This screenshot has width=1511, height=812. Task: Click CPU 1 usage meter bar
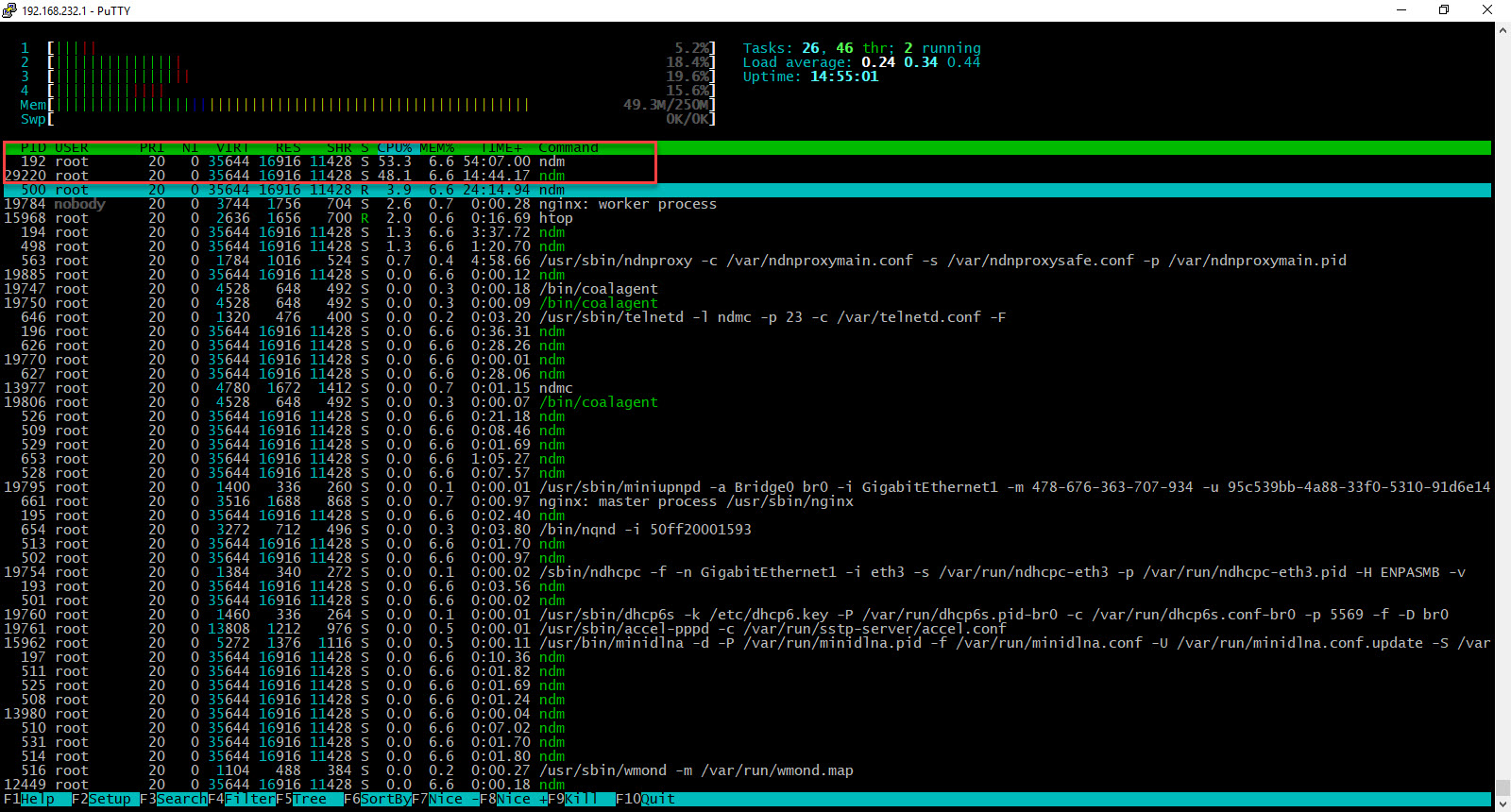pos(382,48)
